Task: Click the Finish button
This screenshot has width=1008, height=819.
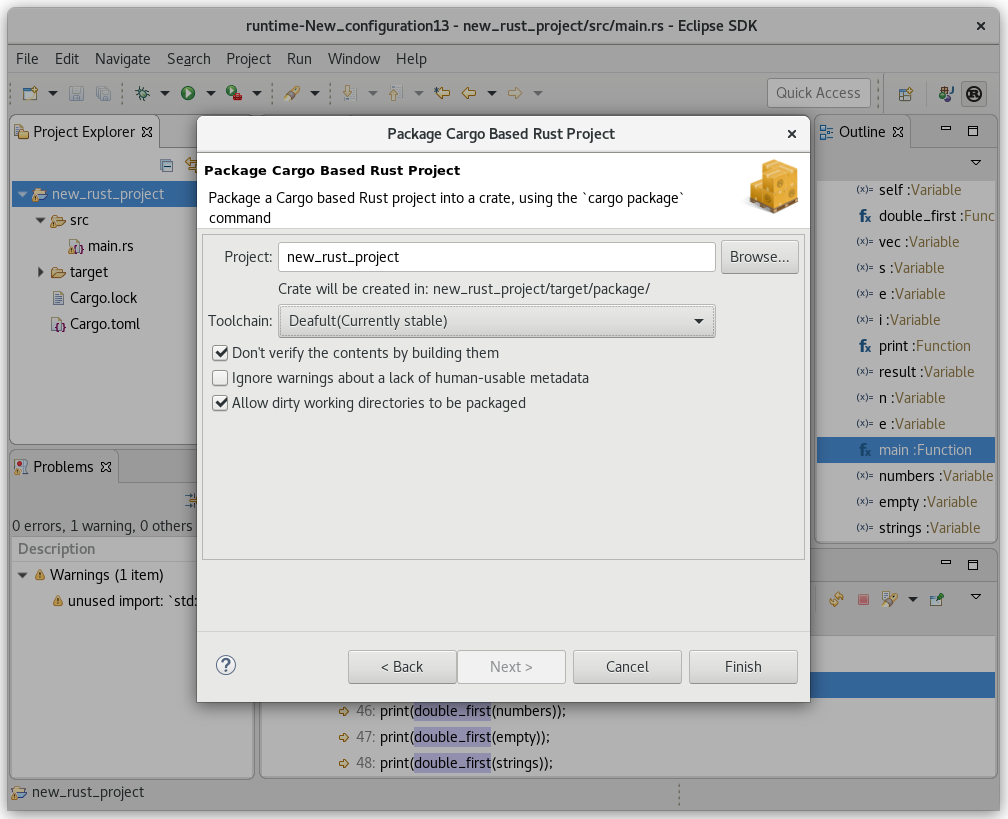Action: coord(743,667)
